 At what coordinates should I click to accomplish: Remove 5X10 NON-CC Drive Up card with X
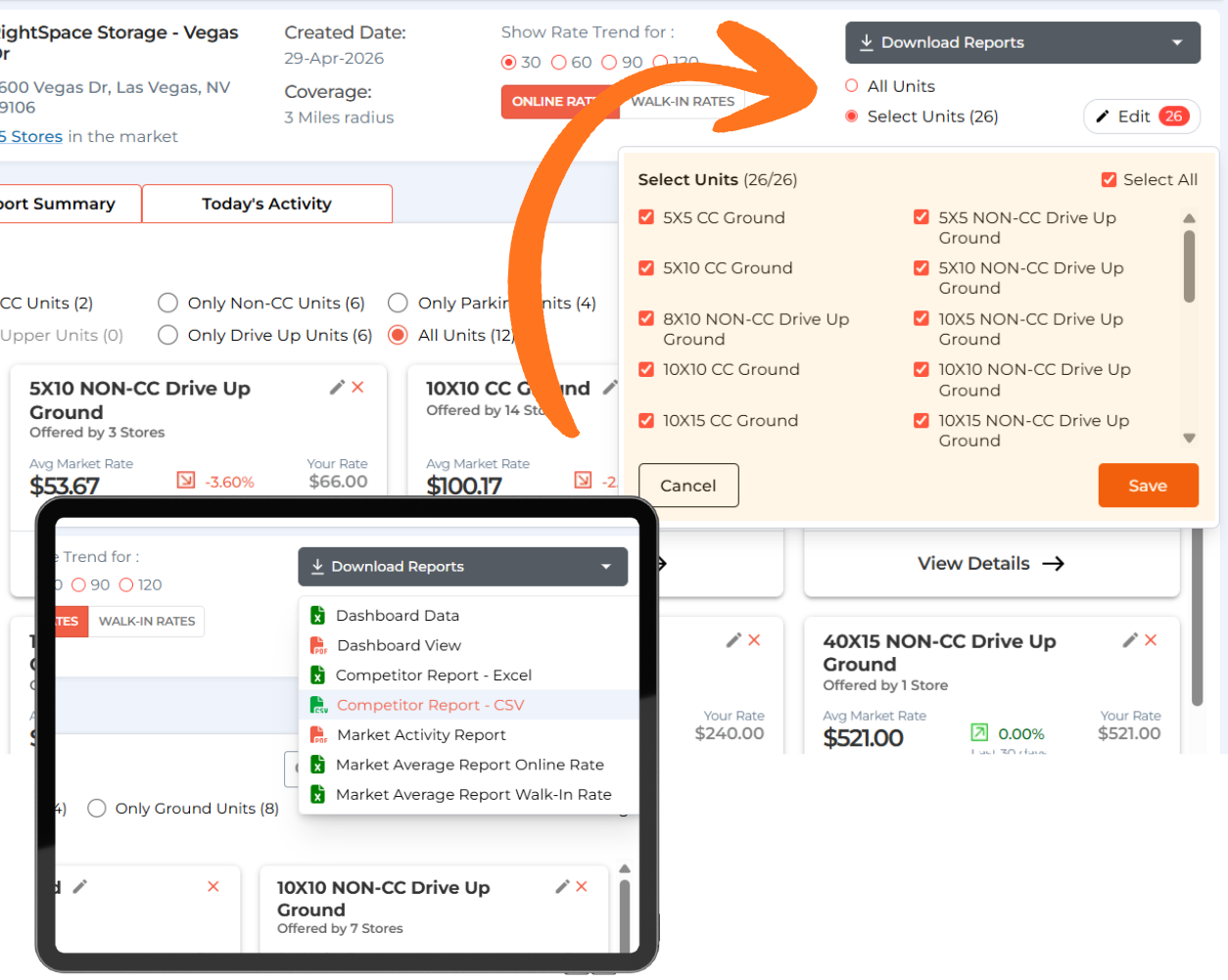(x=358, y=388)
